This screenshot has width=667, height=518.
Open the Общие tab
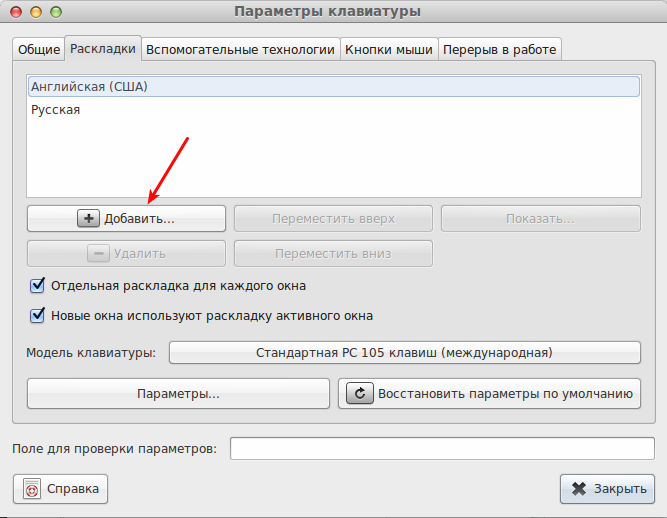pyautogui.click(x=39, y=49)
